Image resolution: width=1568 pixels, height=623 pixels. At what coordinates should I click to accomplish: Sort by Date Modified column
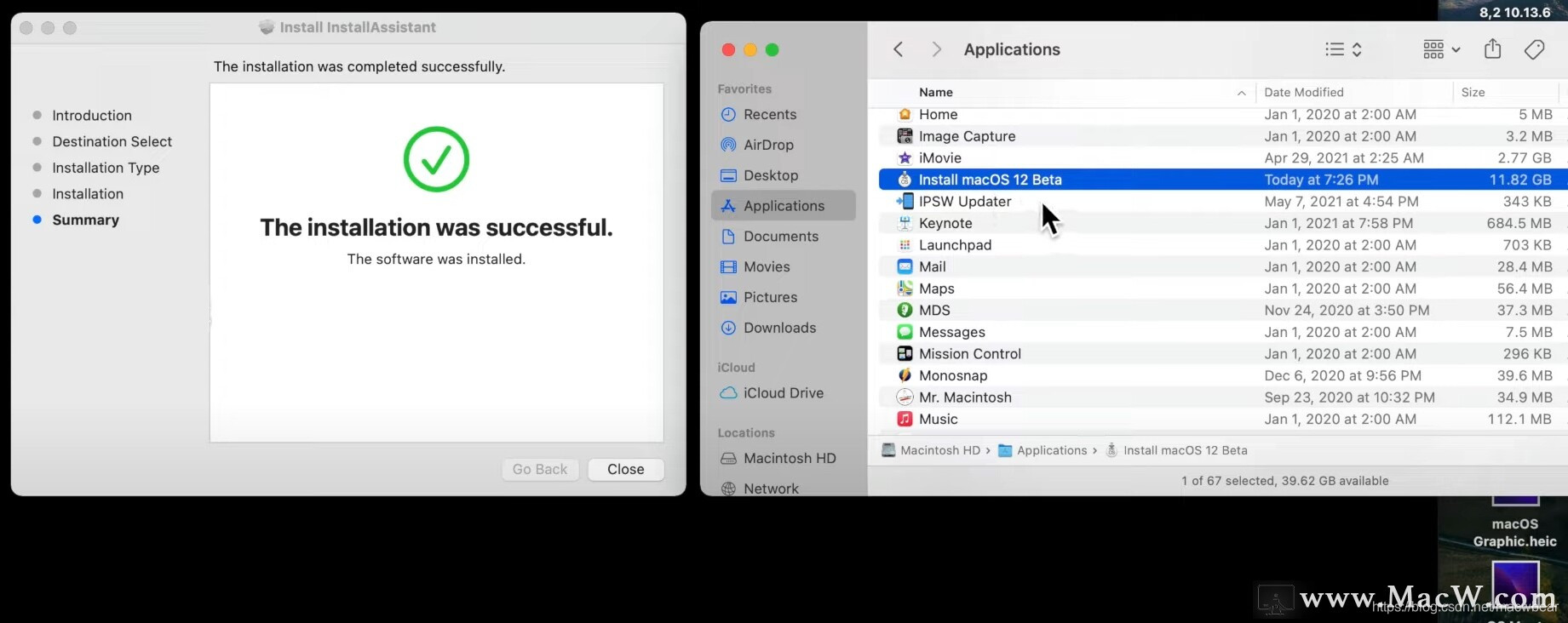pyautogui.click(x=1303, y=92)
